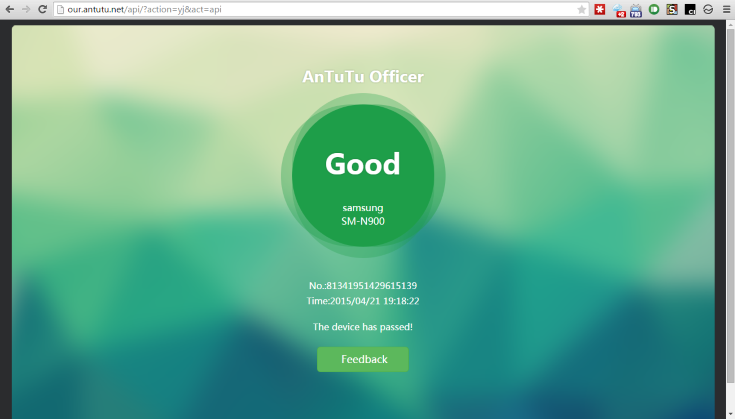Select the No.:81341951429615139 line
Viewport: 735px width, 419px height.
click(x=363, y=285)
